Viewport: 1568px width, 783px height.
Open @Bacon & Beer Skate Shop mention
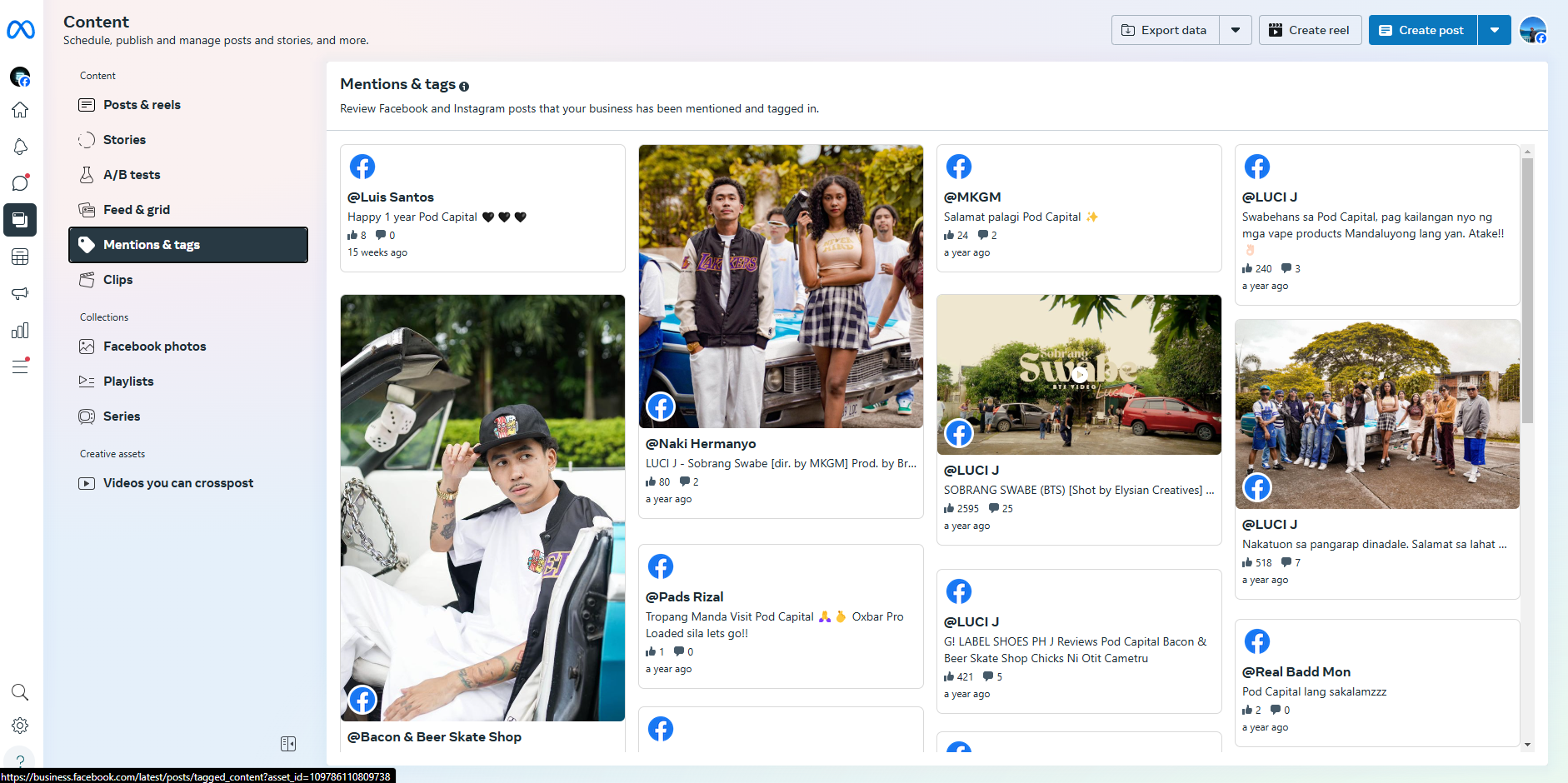click(434, 737)
